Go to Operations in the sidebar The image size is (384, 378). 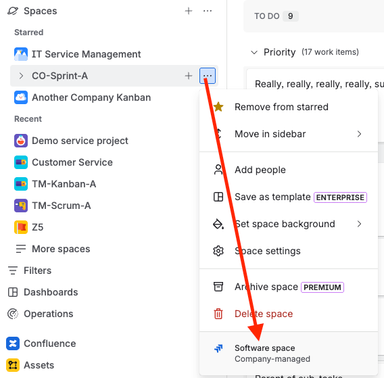48,314
